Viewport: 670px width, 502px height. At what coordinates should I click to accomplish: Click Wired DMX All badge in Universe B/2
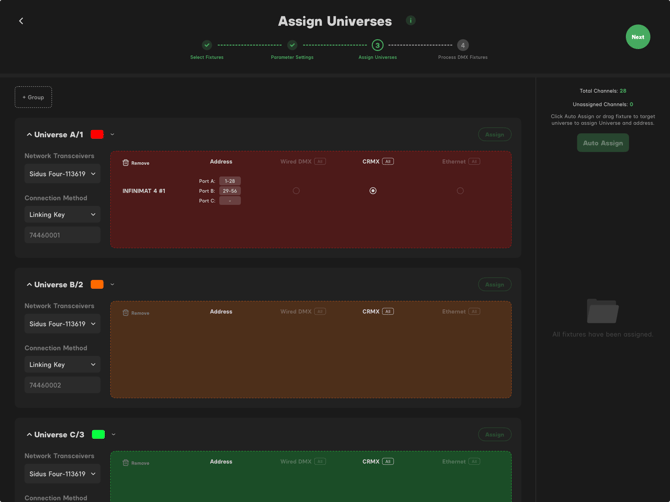[x=320, y=311]
